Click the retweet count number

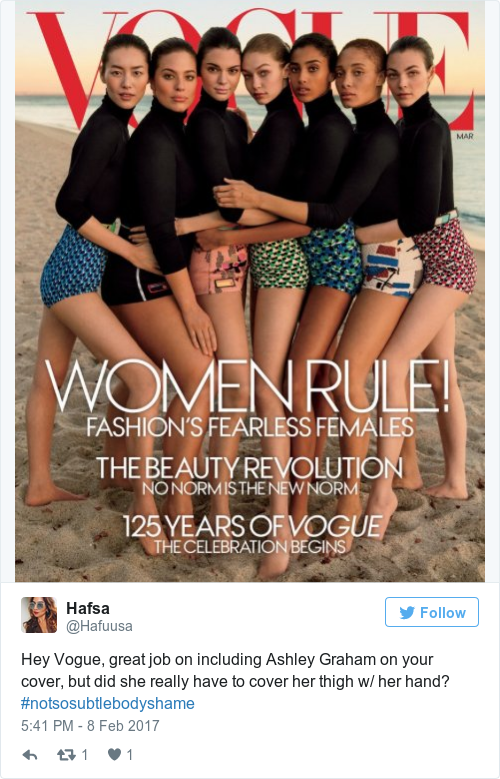(x=84, y=755)
